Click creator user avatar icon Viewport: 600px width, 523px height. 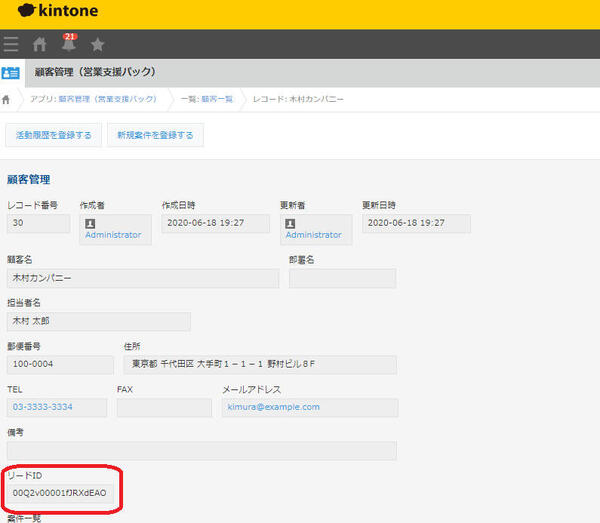90,223
